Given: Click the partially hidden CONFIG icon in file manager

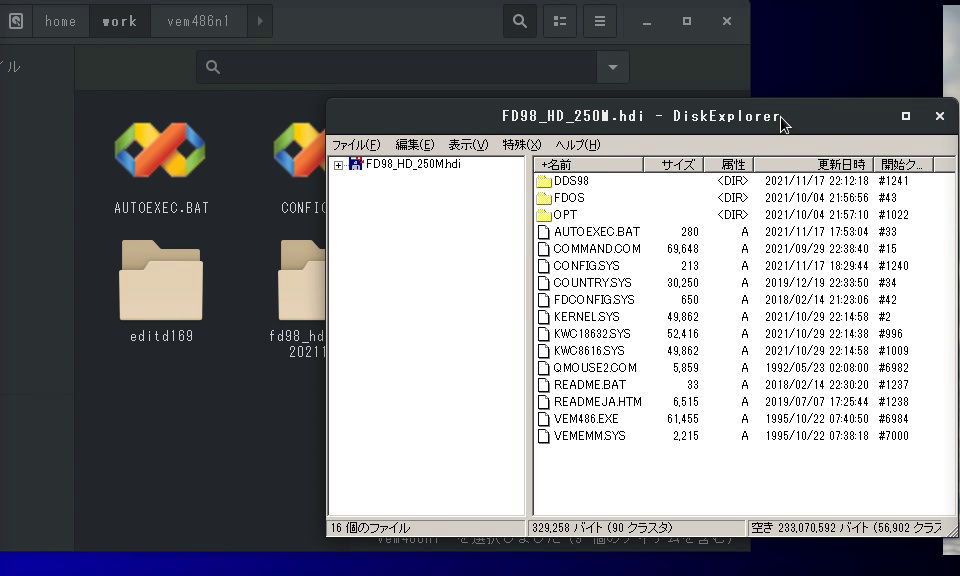Looking at the screenshot, I should pos(300,151).
